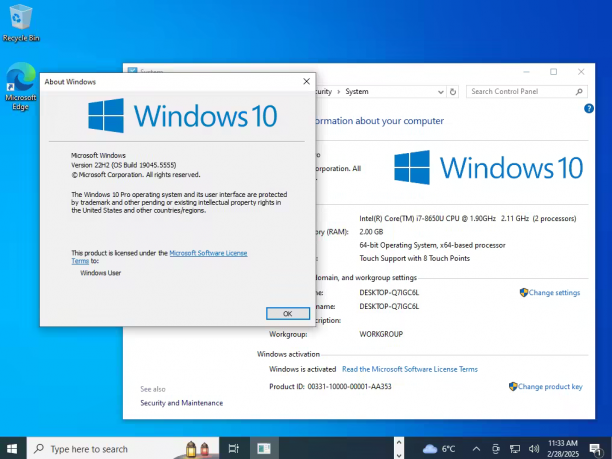Viewport: 612px width, 459px height.
Task: Minimize the System window
Action: (x=526, y=72)
